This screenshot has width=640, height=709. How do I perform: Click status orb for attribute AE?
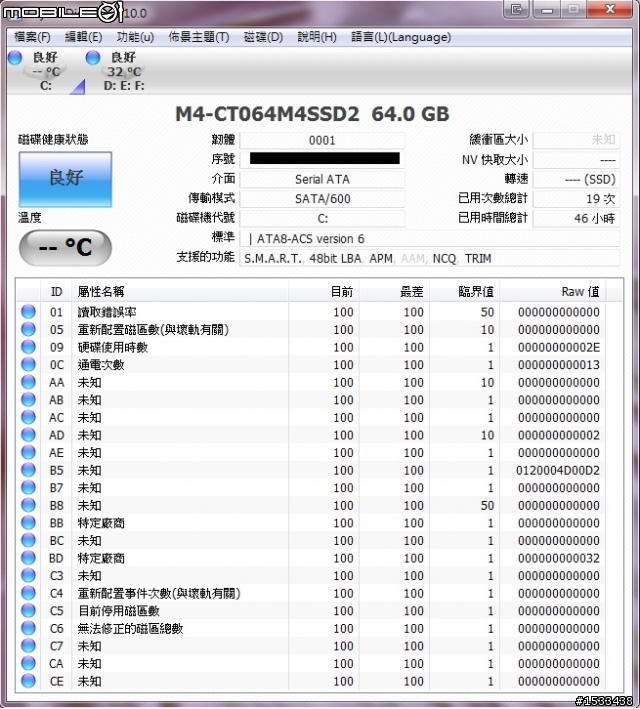(28, 453)
